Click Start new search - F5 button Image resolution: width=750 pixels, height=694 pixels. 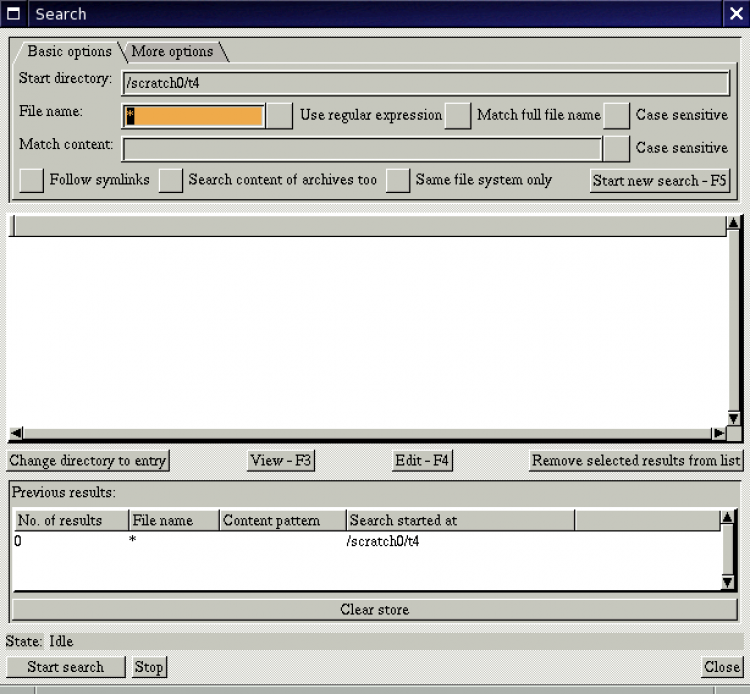660,180
